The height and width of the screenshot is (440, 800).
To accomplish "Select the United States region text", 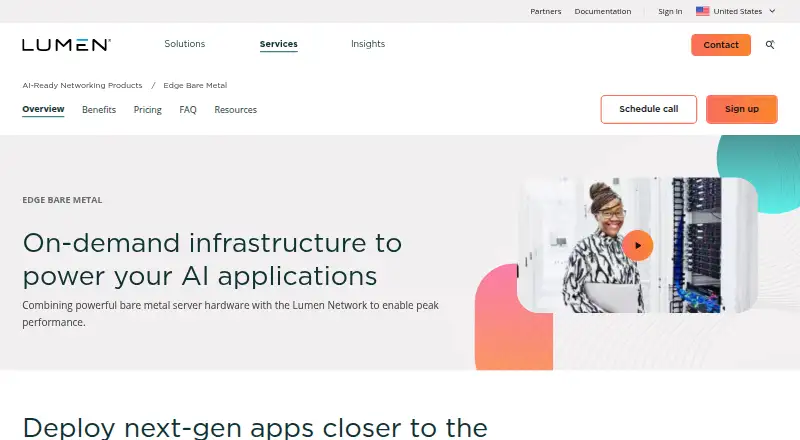I will click(737, 11).
